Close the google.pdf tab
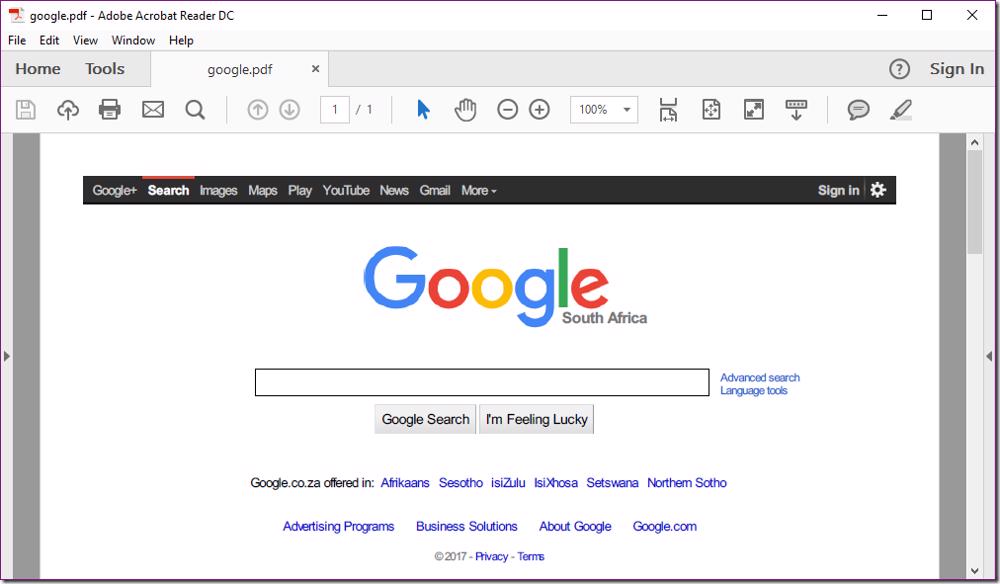The height and width of the screenshot is (584, 1000). [315, 69]
